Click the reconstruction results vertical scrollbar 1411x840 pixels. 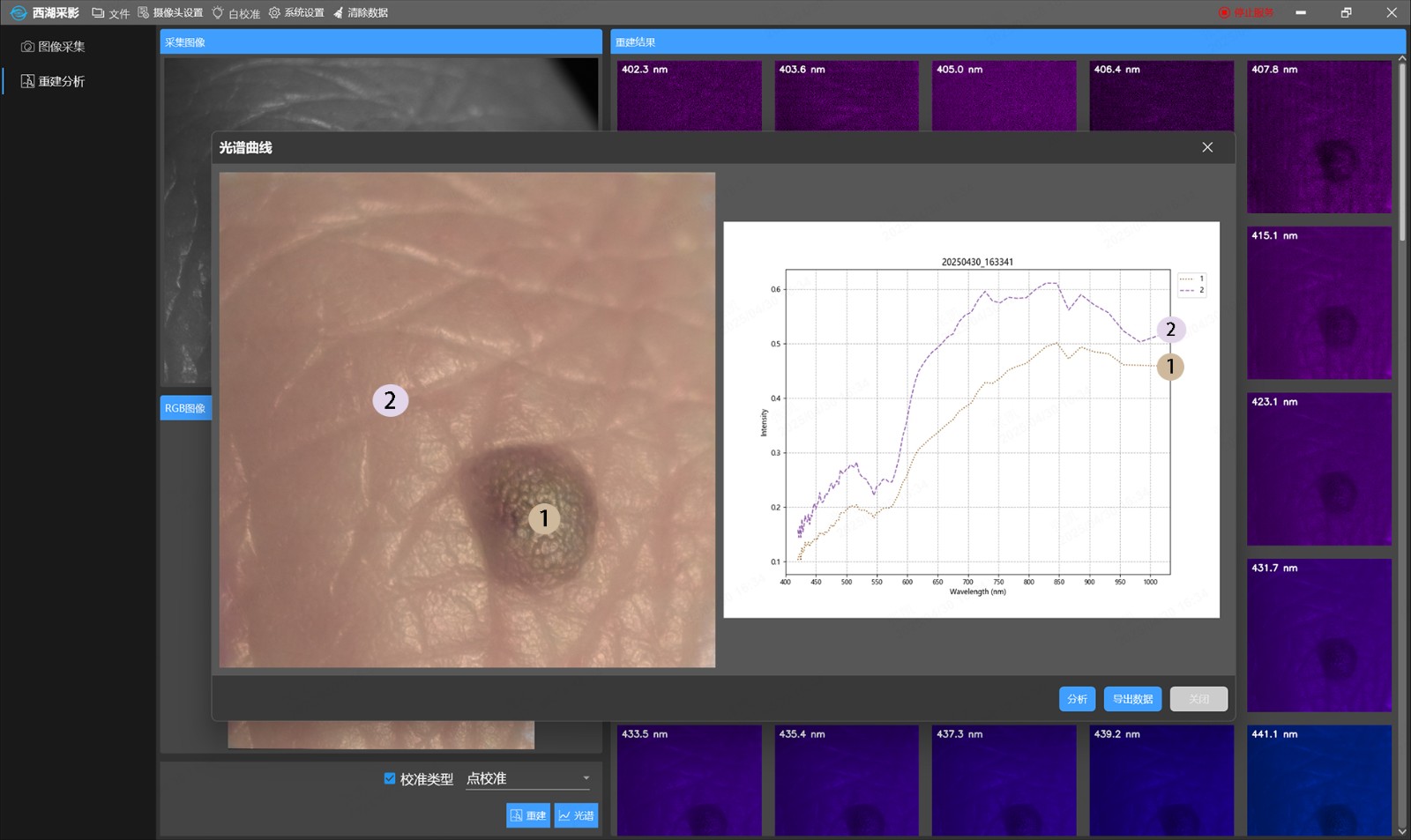point(1402,150)
